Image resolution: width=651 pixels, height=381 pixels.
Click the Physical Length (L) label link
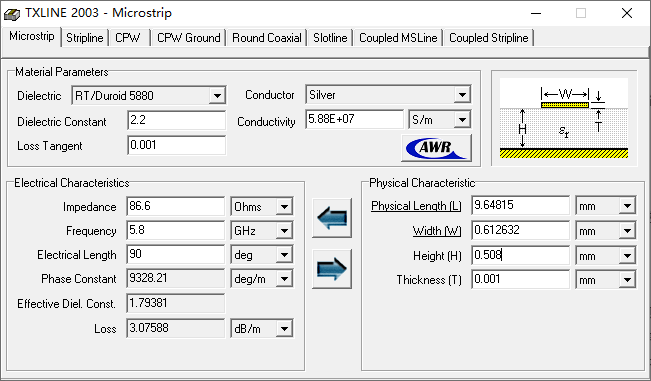pyautogui.click(x=416, y=206)
